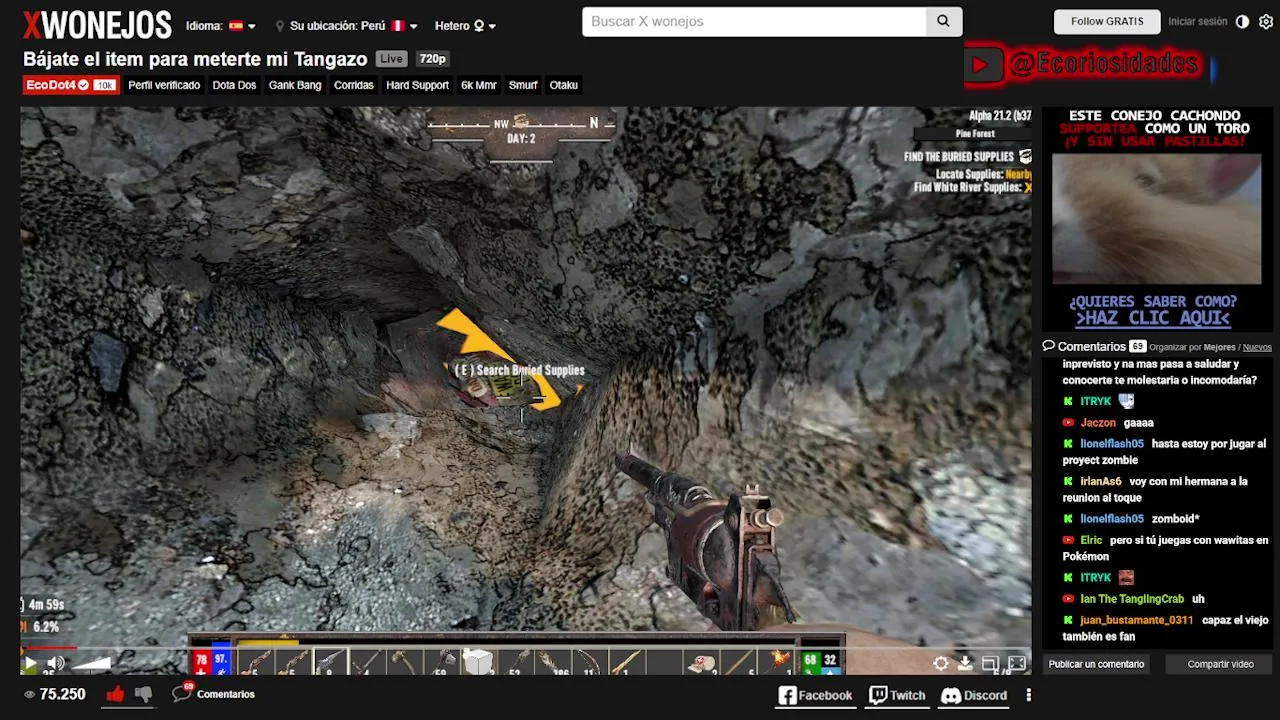The width and height of the screenshot is (1280, 720).
Task: Click username Ian The TanglingCrab in chat
Action: point(1132,599)
